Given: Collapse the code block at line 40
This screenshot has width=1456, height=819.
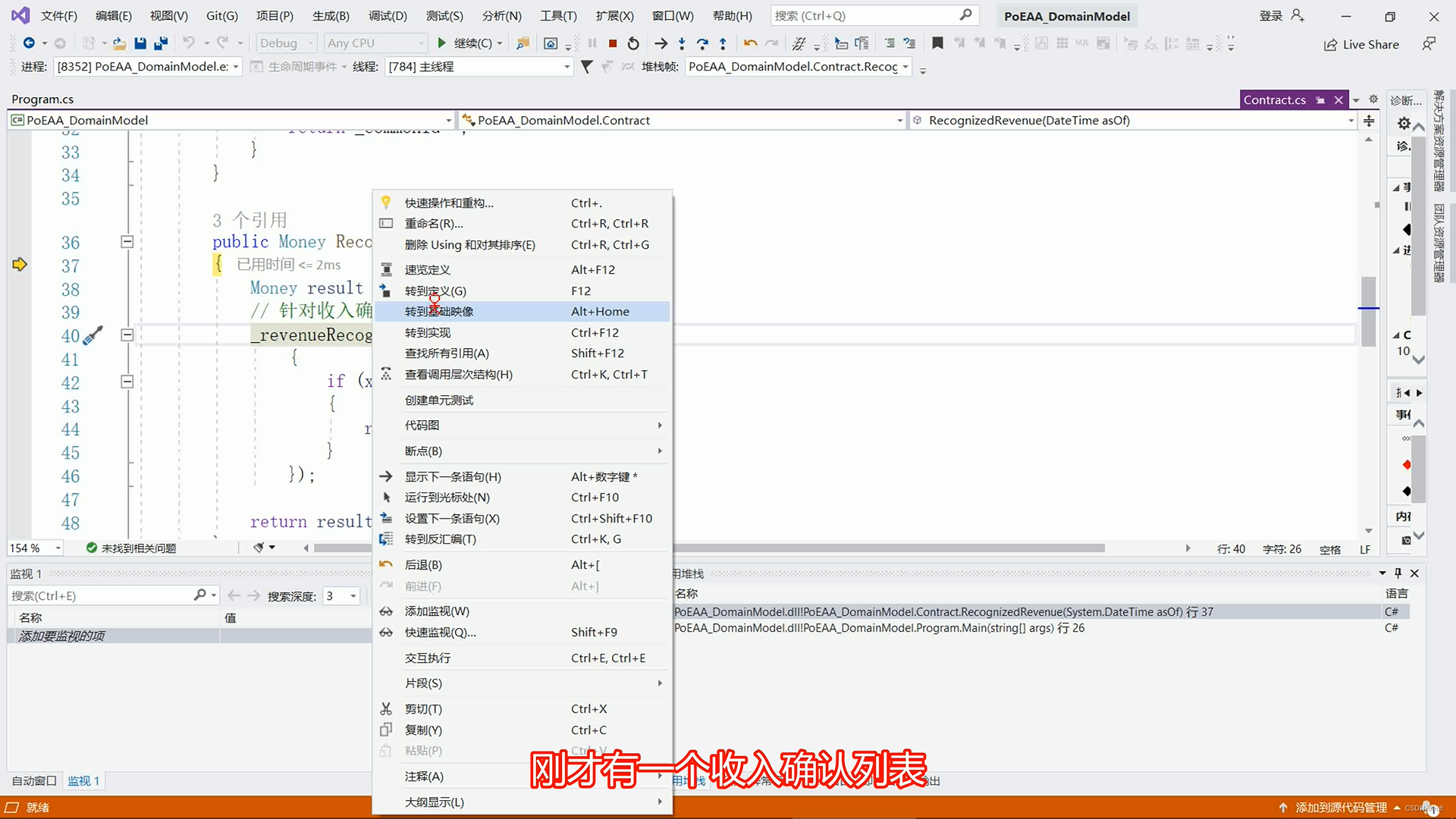Looking at the screenshot, I should pos(127,335).
